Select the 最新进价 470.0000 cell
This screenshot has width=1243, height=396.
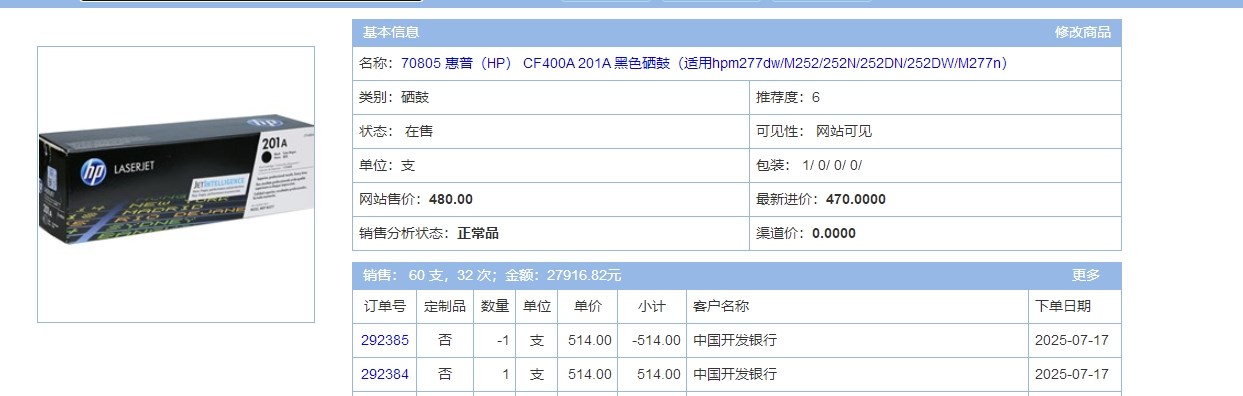click(936, 200)
